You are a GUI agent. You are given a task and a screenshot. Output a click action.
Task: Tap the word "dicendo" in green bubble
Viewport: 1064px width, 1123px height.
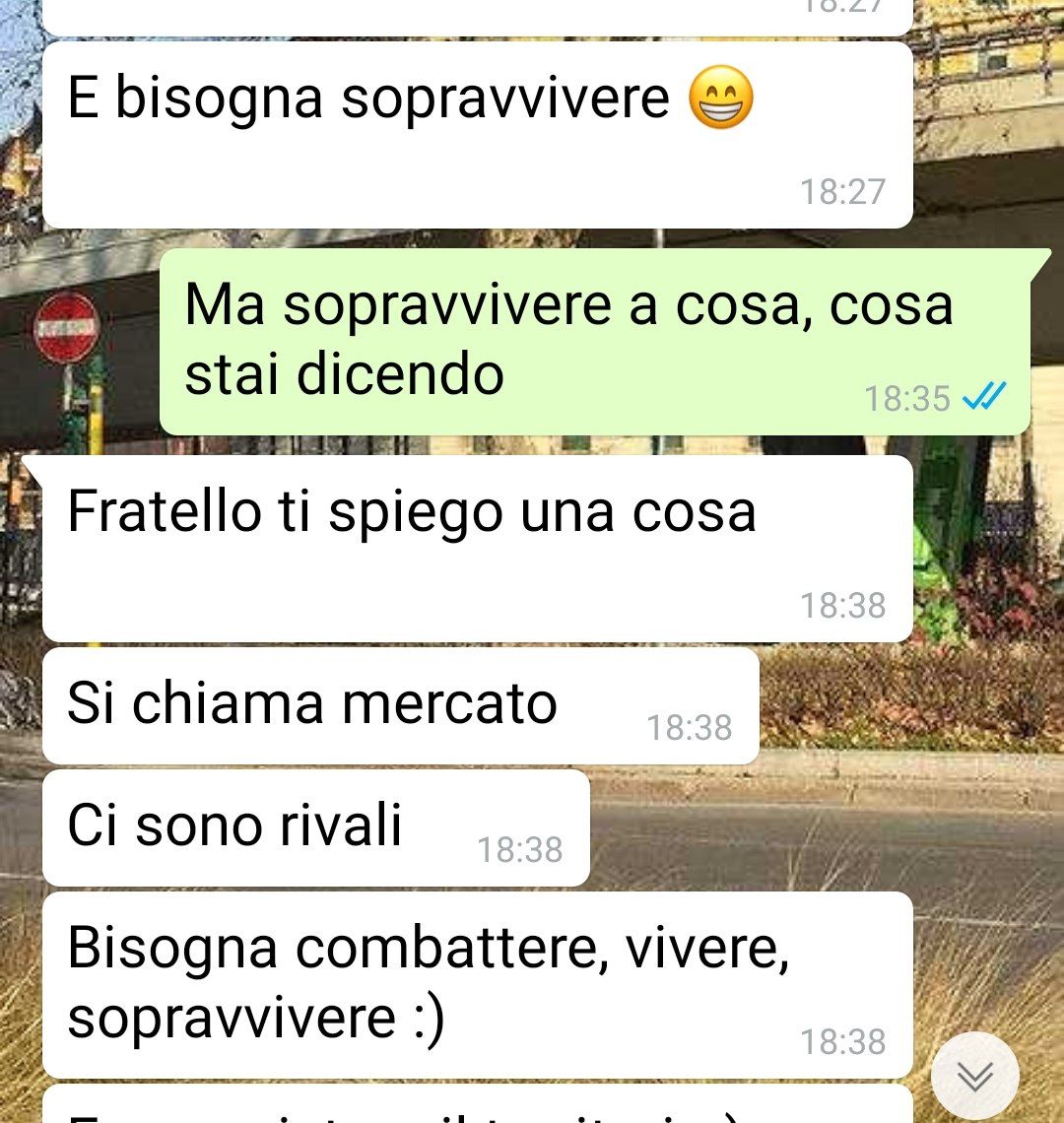click(401, 374)
